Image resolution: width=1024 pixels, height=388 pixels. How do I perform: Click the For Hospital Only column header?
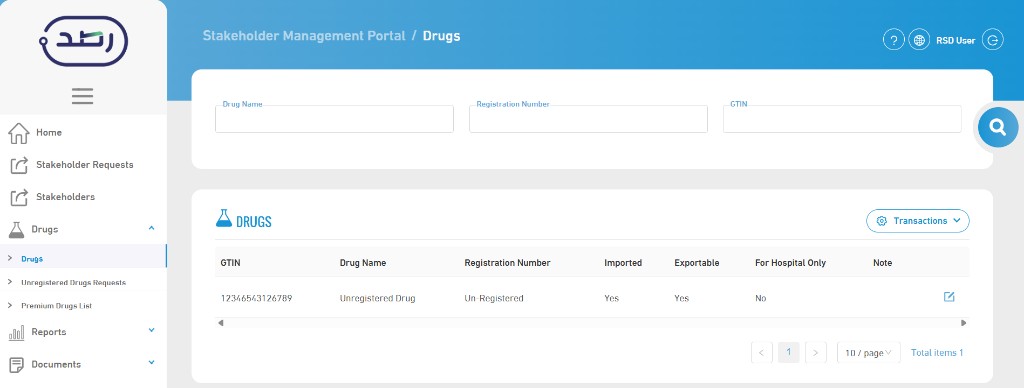tap(790, 263)
